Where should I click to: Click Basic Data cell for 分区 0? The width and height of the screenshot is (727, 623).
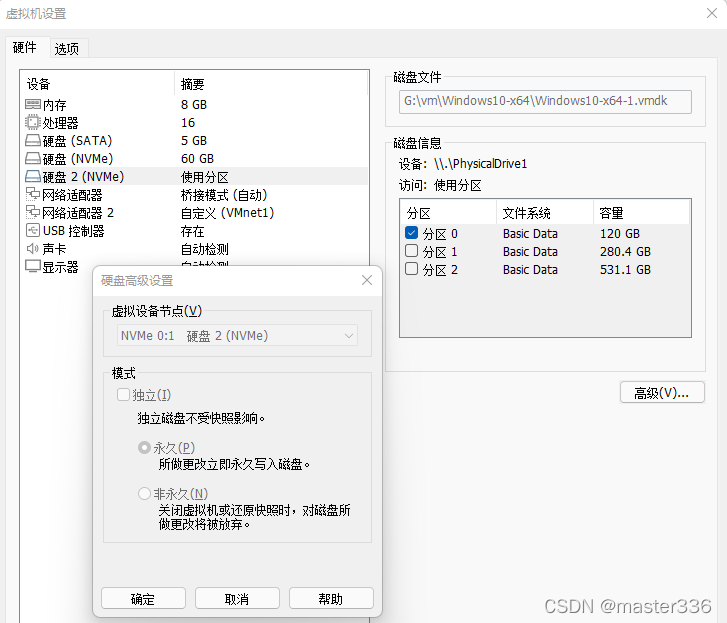click(530, 233)
